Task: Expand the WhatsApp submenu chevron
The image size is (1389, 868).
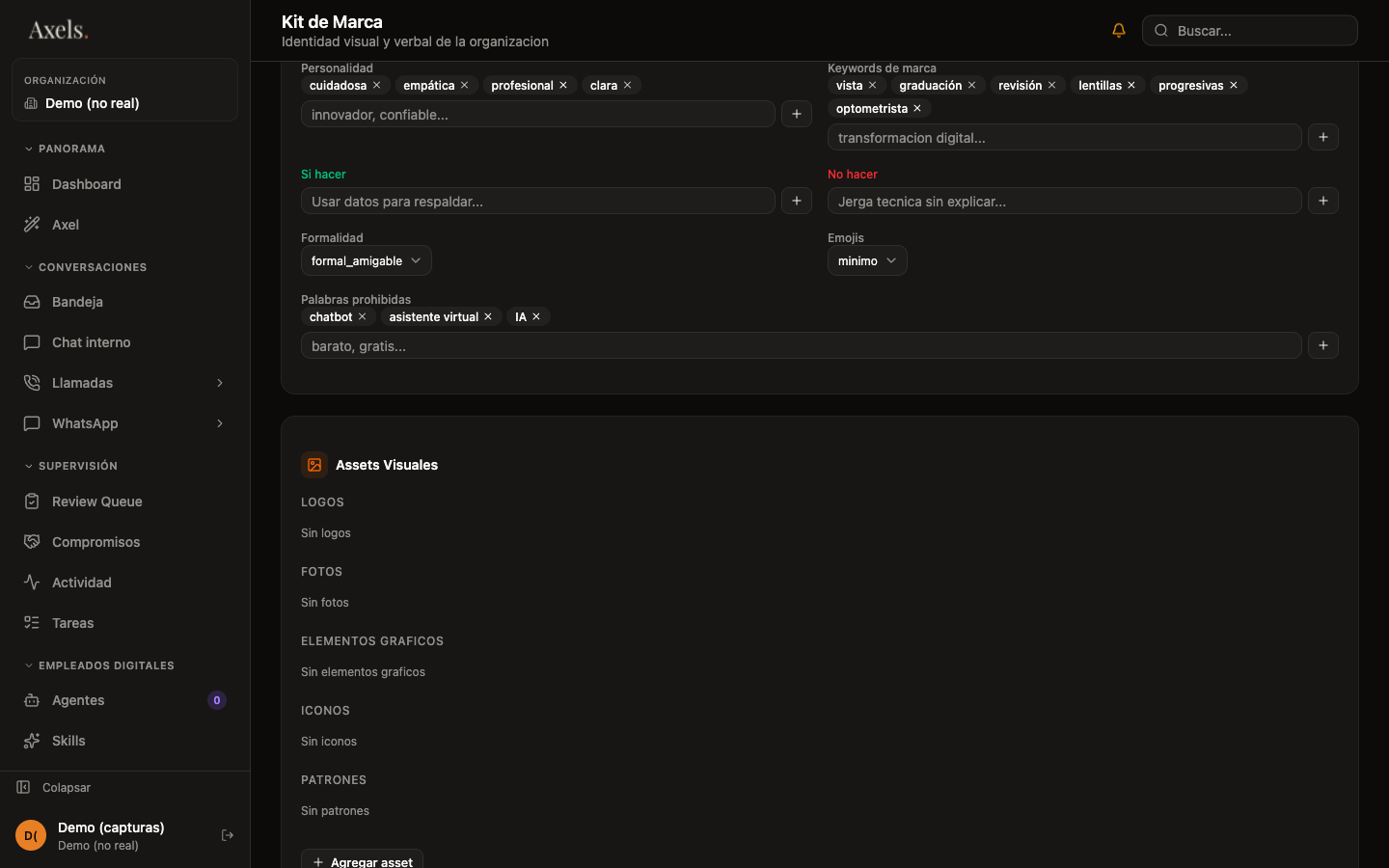Action: [220, 423]
